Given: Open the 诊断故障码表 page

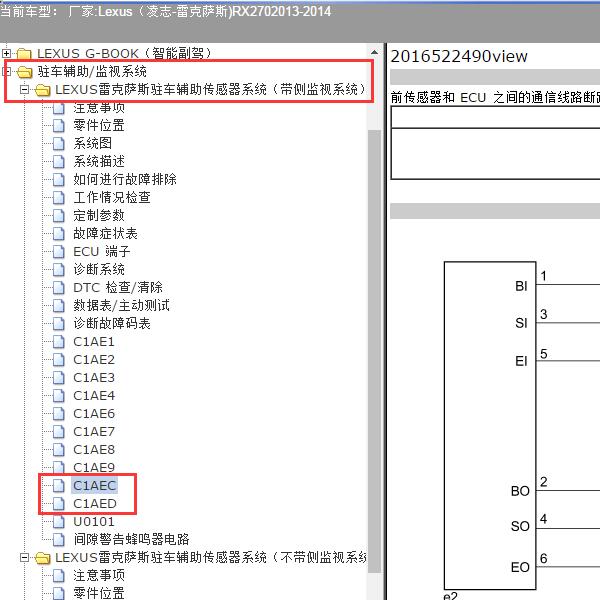Looking at the screenshot, I should click(112, 323).
